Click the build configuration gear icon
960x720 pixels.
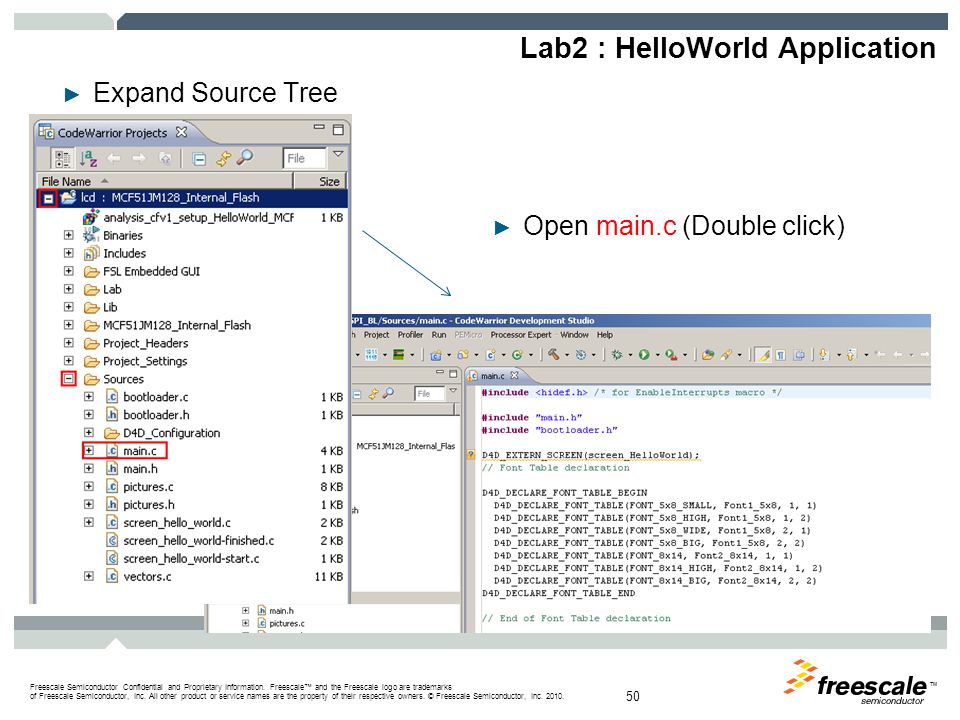(x=581, y=354)
